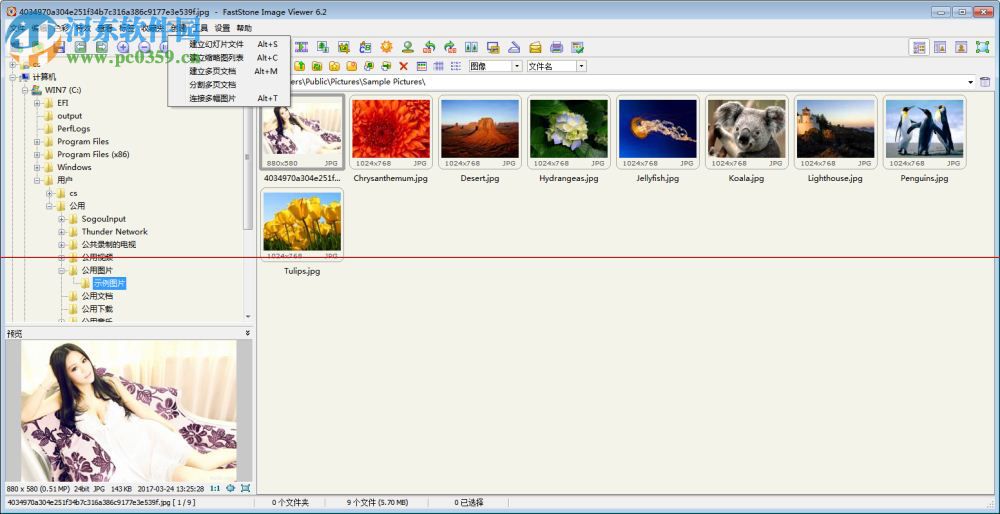Open the Compare Selected Images icon
The width and height of the screenshot is (1000, 514).
tap(471, 47)
